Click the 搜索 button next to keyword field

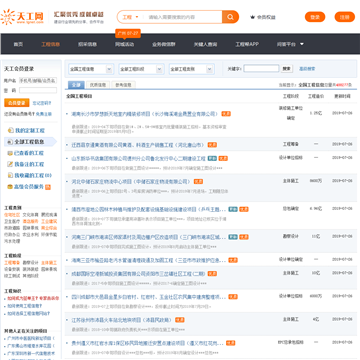point(287,69)
